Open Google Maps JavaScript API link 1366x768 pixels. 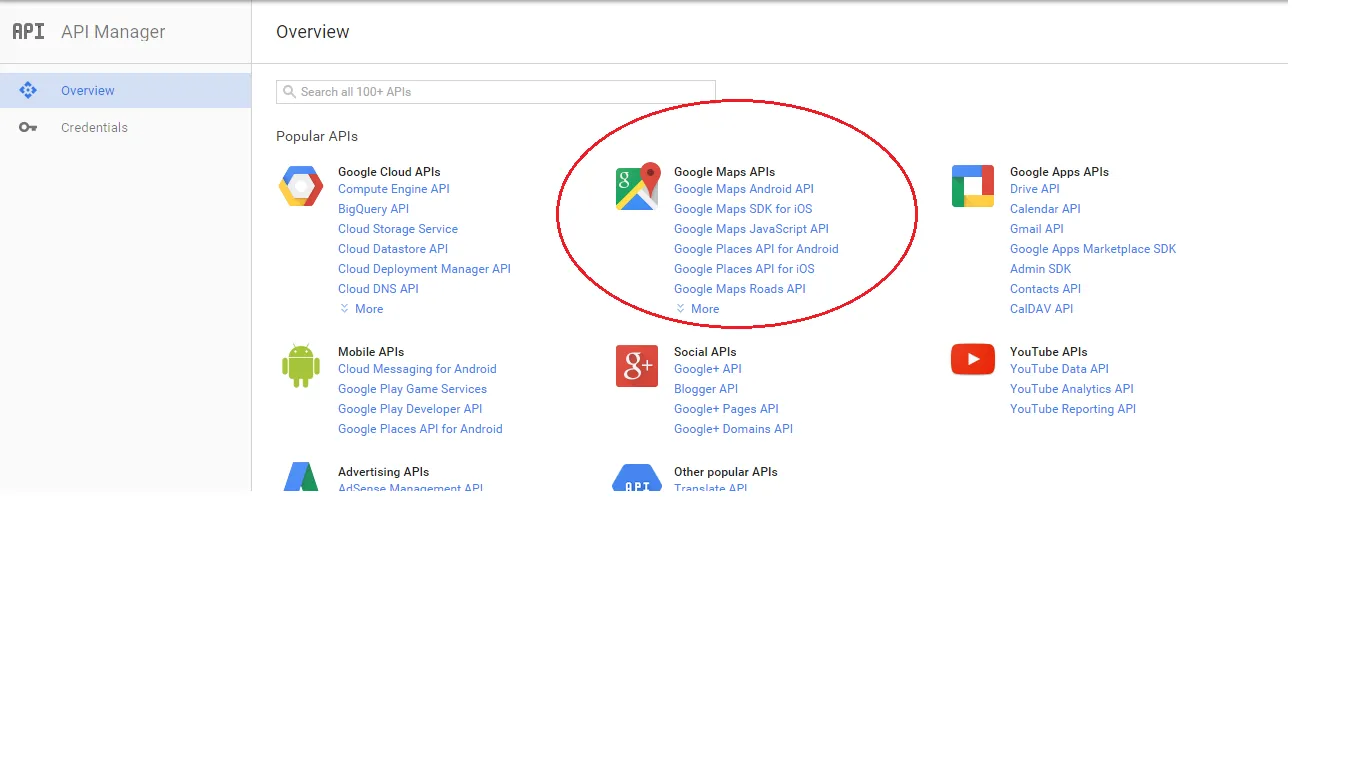coord(751,229)
